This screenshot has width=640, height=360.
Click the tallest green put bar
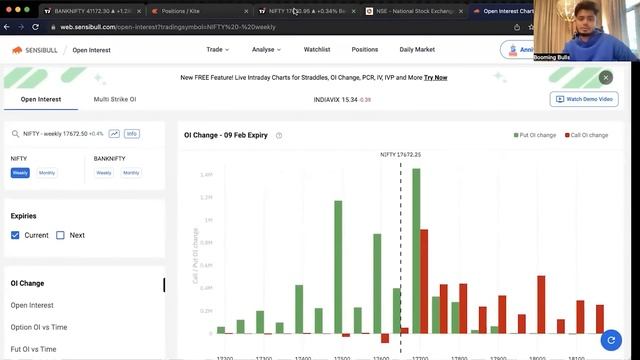pos(416,251)
